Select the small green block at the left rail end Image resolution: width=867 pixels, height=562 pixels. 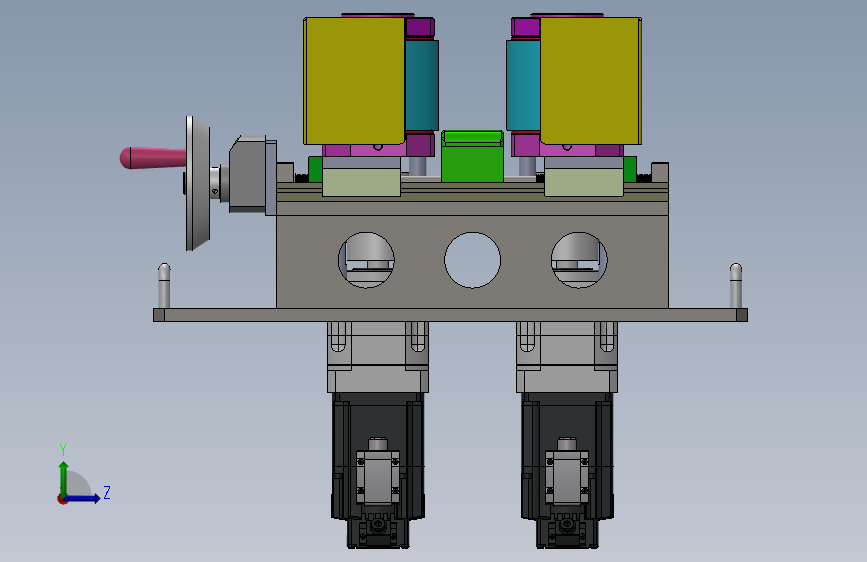[x=315, y=169]
